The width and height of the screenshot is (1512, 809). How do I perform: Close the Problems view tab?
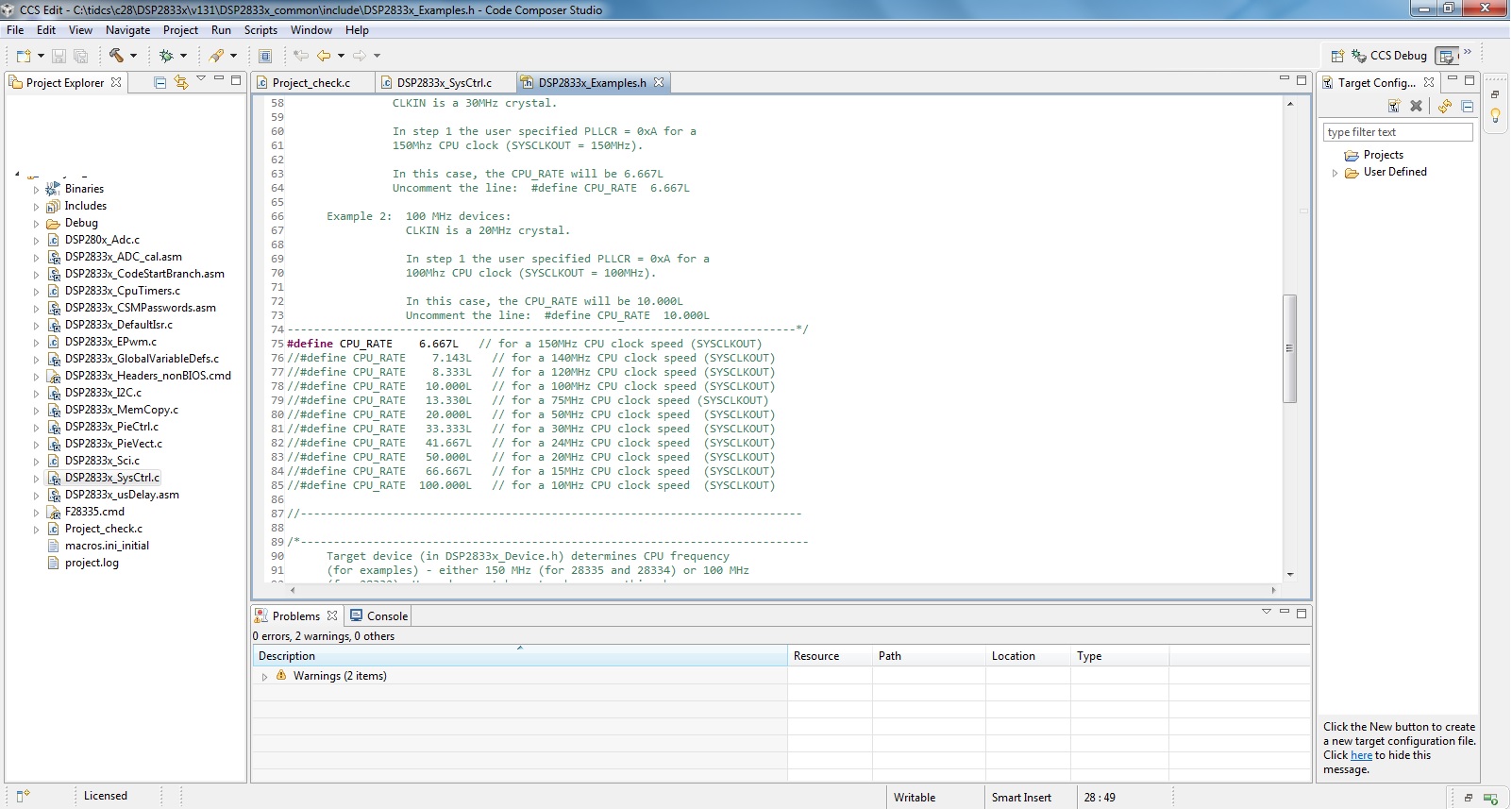[332, 615]
